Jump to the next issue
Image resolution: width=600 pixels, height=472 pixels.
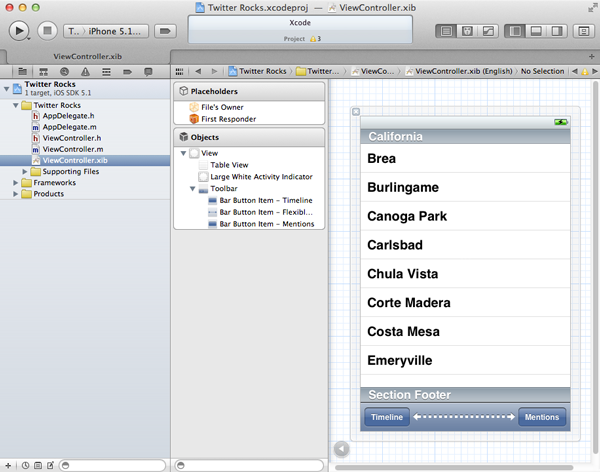[x=594, y=71]
